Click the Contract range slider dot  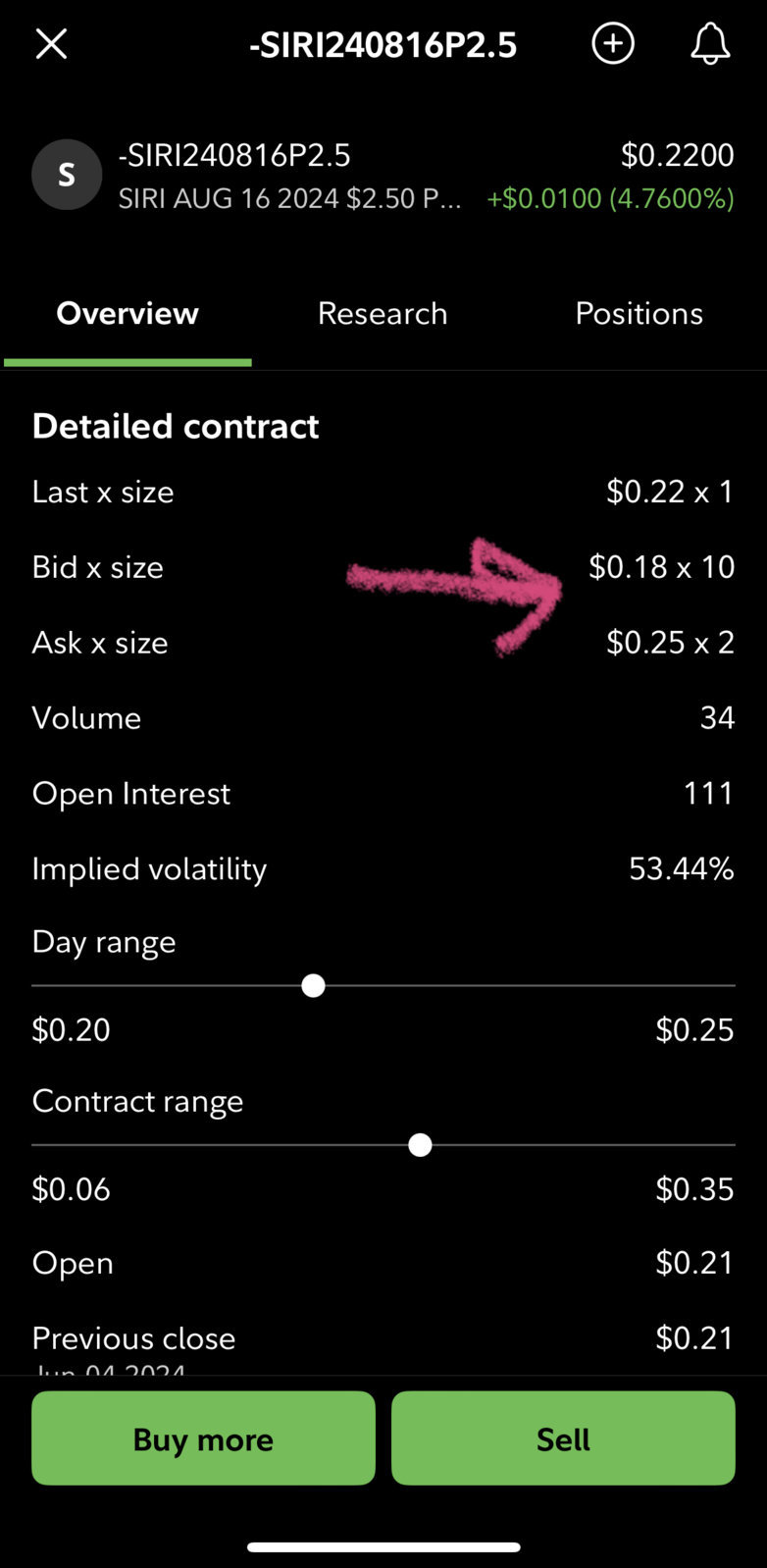click(x=420, y=1145)
